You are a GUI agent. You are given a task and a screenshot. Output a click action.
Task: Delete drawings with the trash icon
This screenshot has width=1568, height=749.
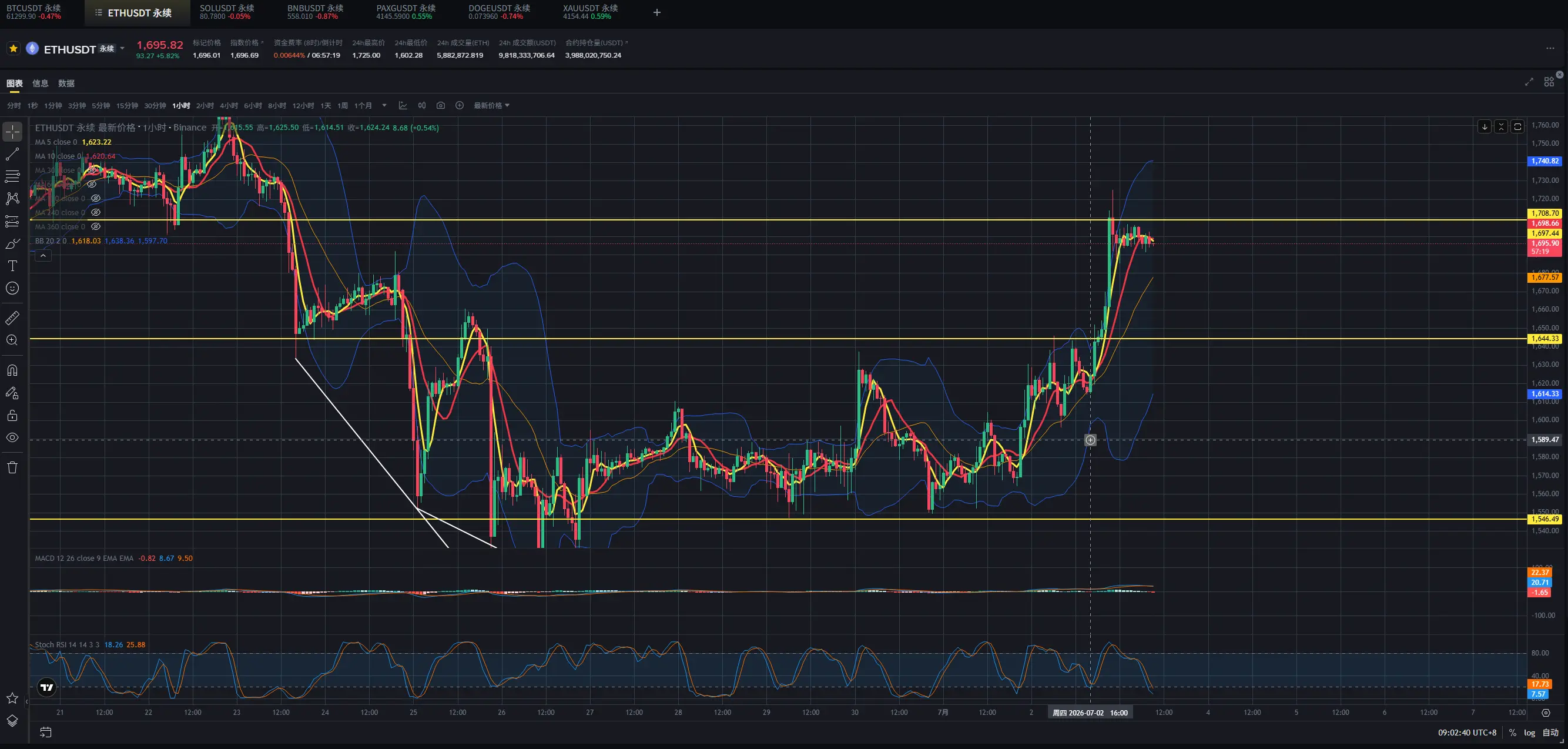coord(12,467)
